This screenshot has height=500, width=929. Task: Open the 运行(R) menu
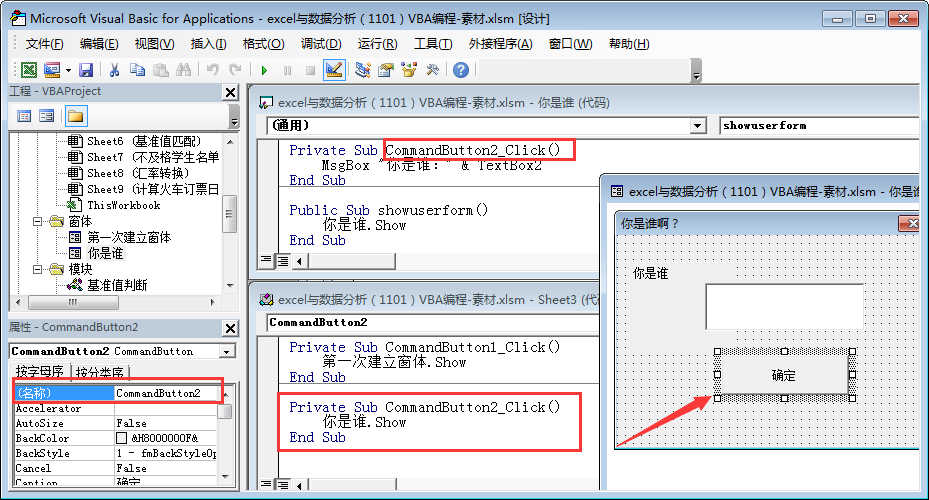[377, 44]
